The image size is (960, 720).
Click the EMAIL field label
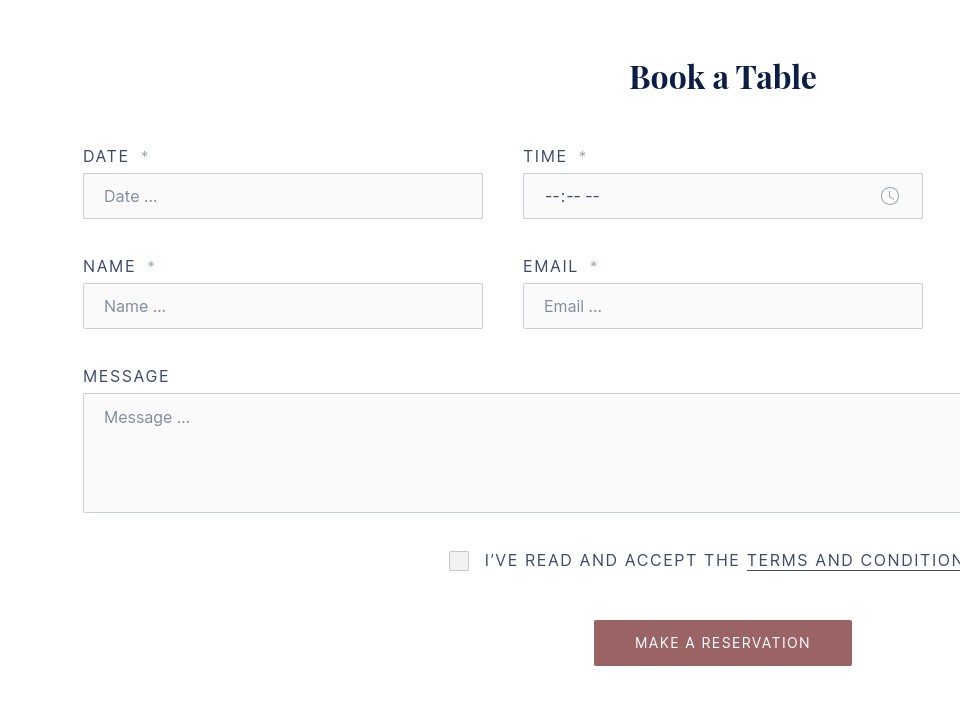[551, 266]
